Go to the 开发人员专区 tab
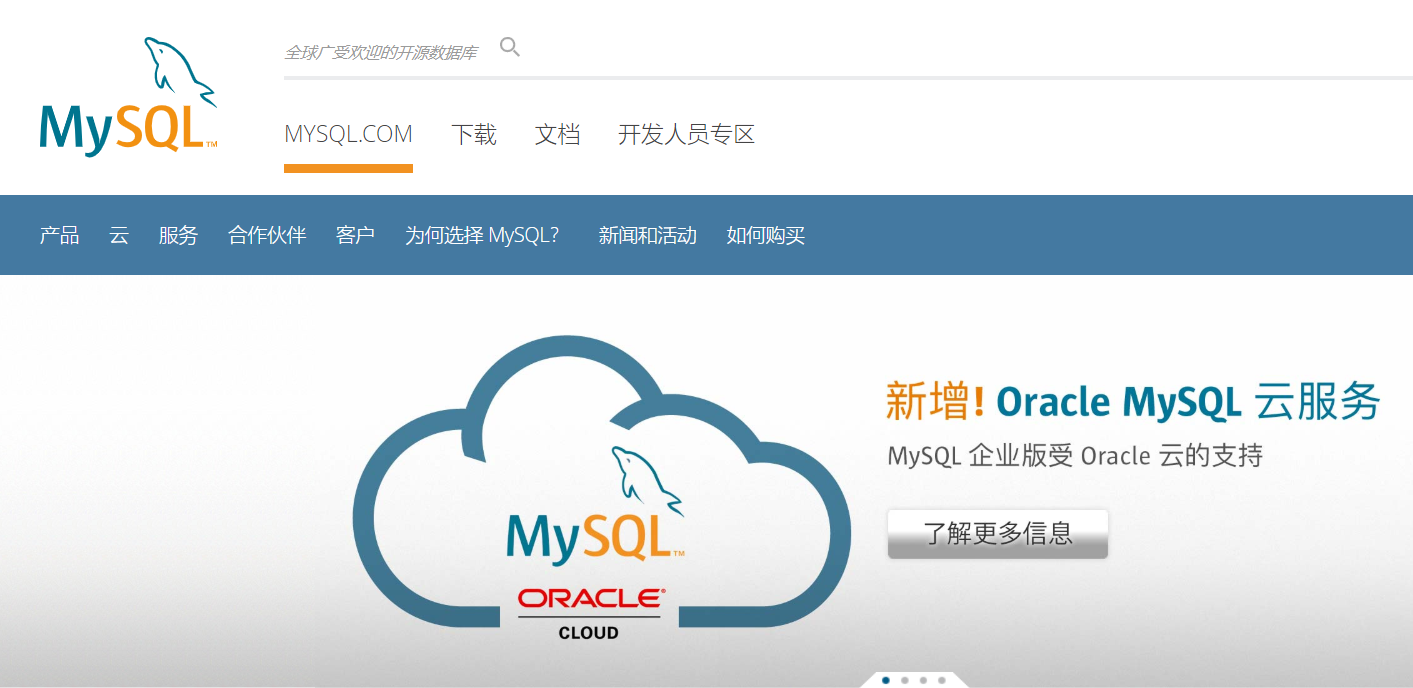1413x688 pixels. pyautogui.click(x=686, y=134)
